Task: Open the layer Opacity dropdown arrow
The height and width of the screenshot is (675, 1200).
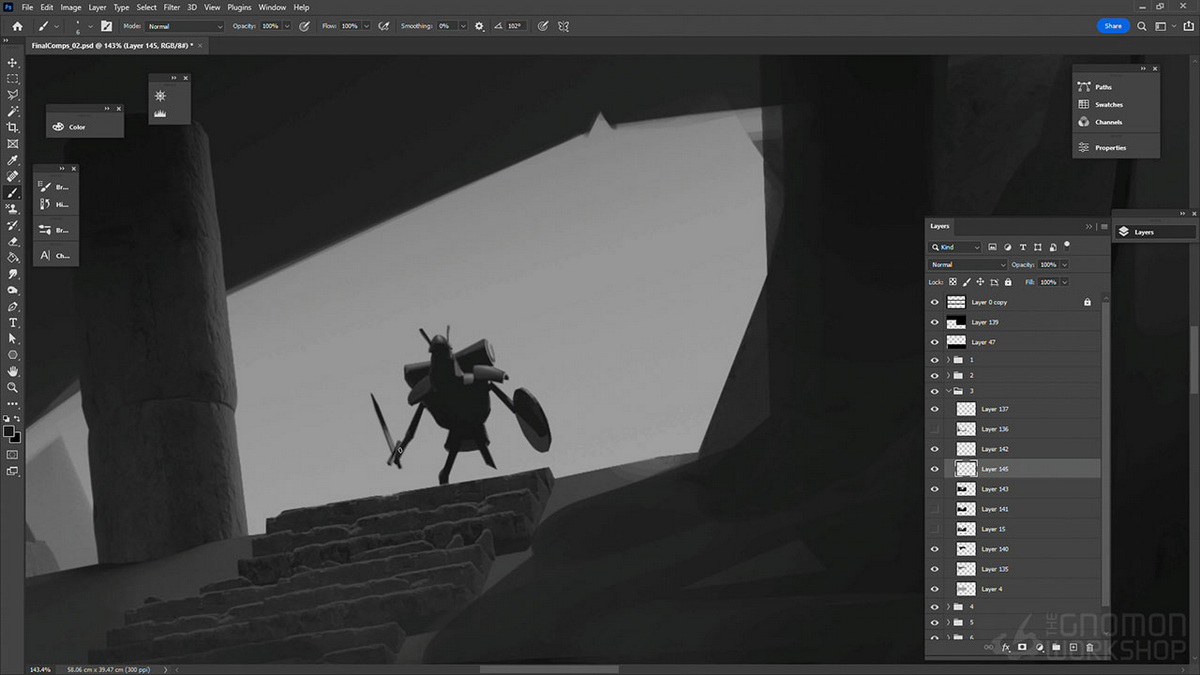Action: pos(1064,265)
